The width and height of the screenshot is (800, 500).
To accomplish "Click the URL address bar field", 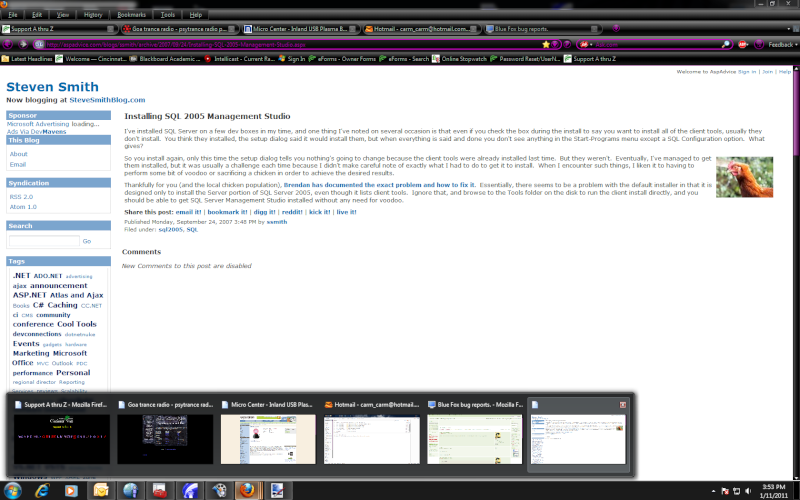I will click(x=291, y=44).
